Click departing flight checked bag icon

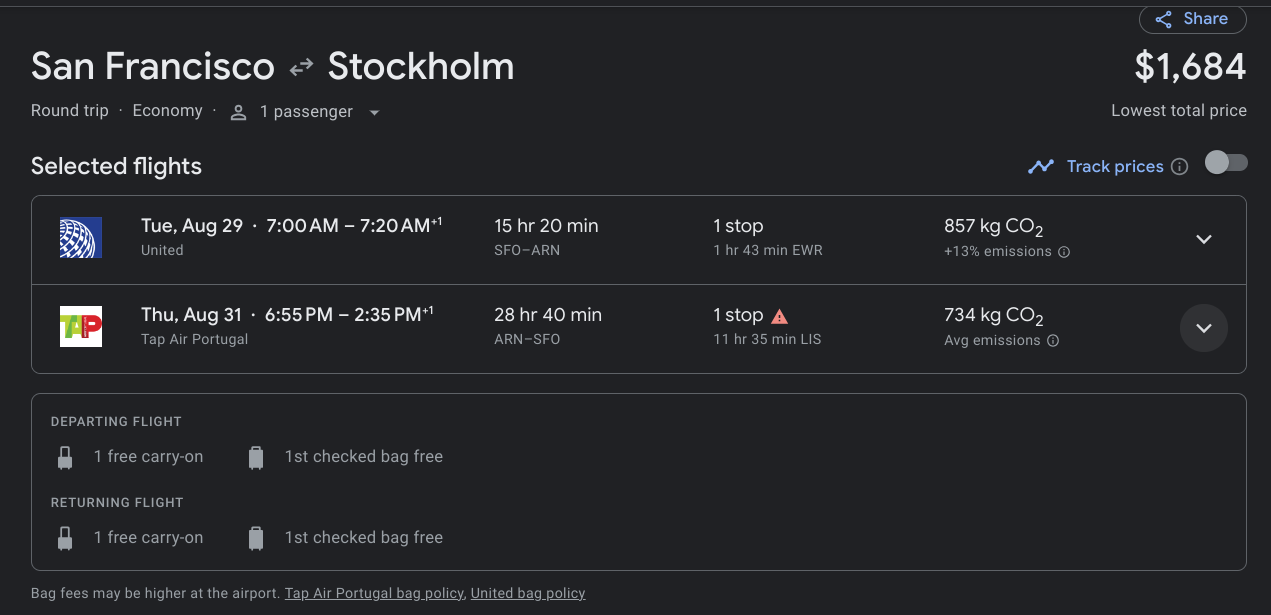(256, 458)
